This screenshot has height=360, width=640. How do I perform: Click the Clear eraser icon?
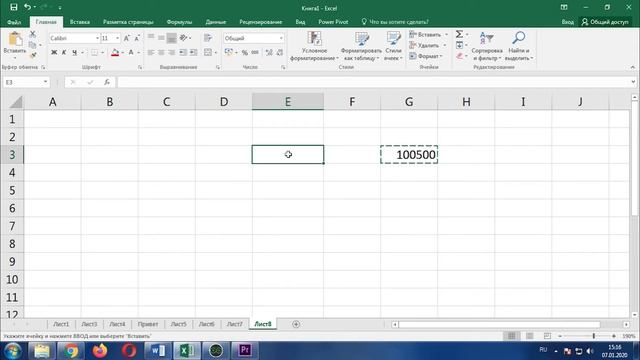(x=460, y=56)
